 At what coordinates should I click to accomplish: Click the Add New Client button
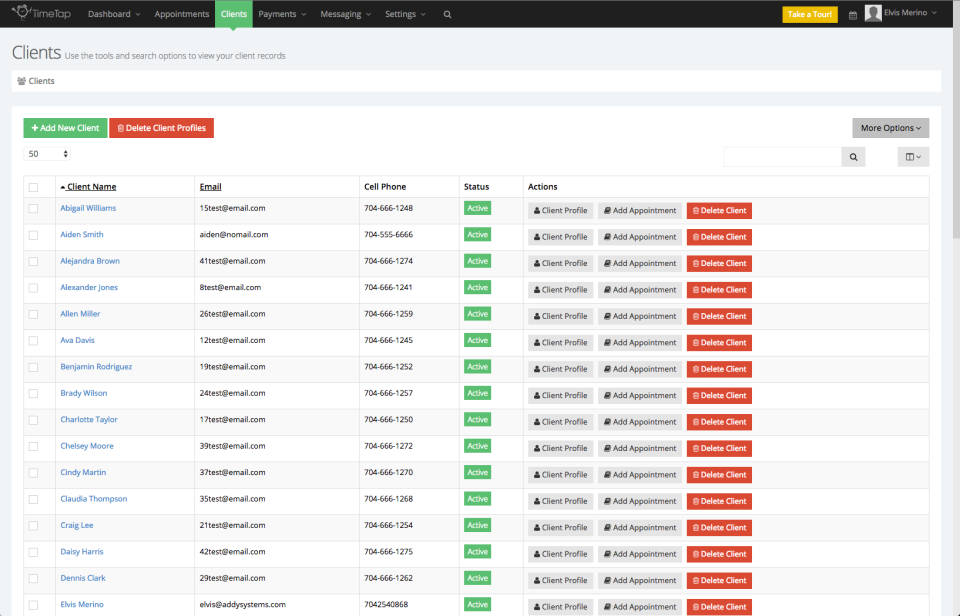(x=64, y=128)
